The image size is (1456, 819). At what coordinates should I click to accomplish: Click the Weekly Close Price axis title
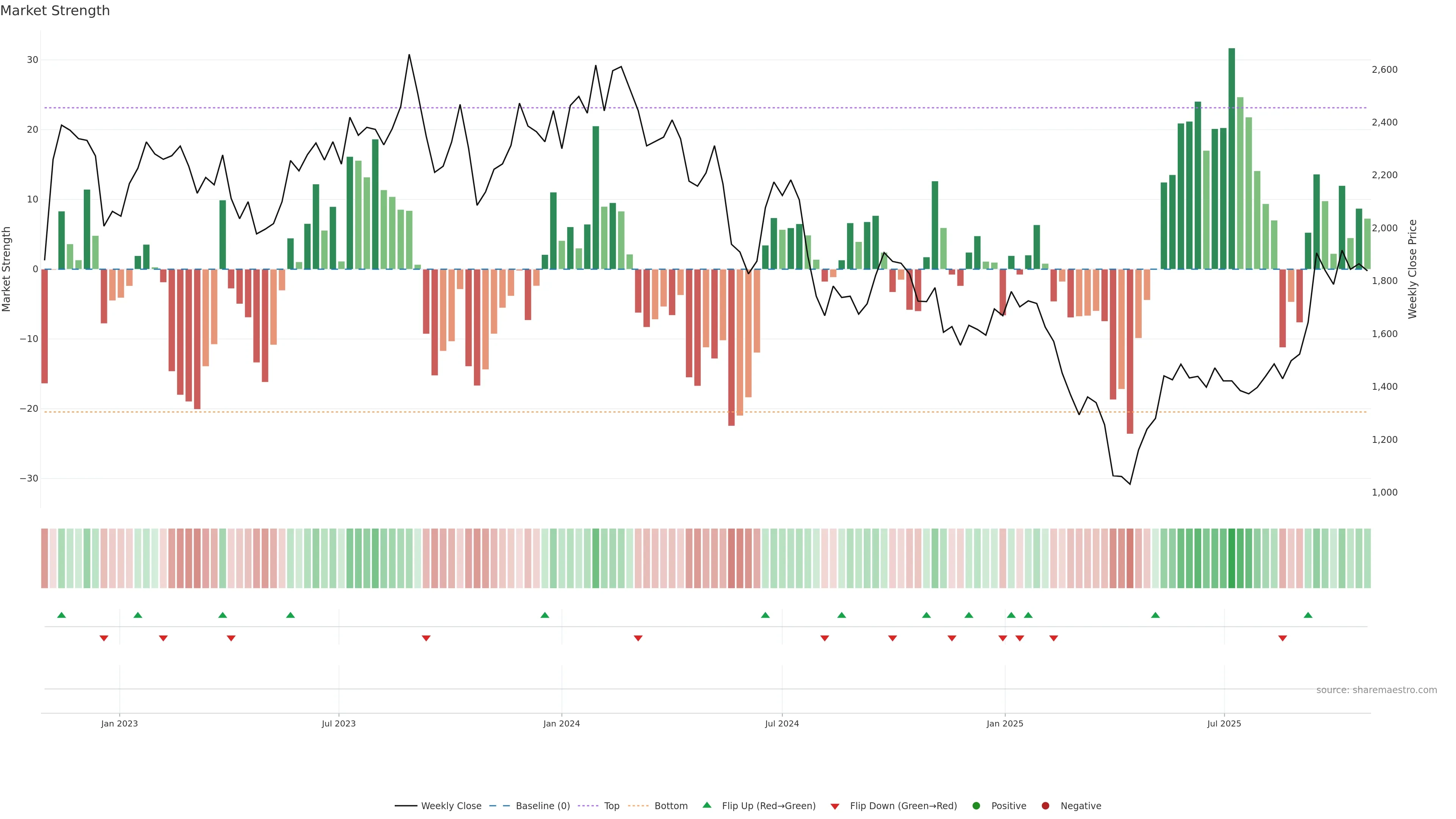1412,269
